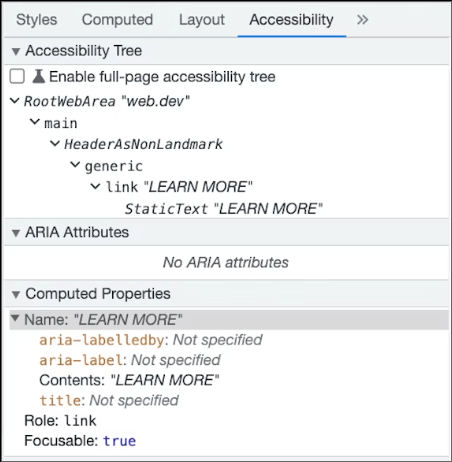452x462 pixels.
Task: Select RootWebArea "web.dev" tree row
Action: click(107, 101)
